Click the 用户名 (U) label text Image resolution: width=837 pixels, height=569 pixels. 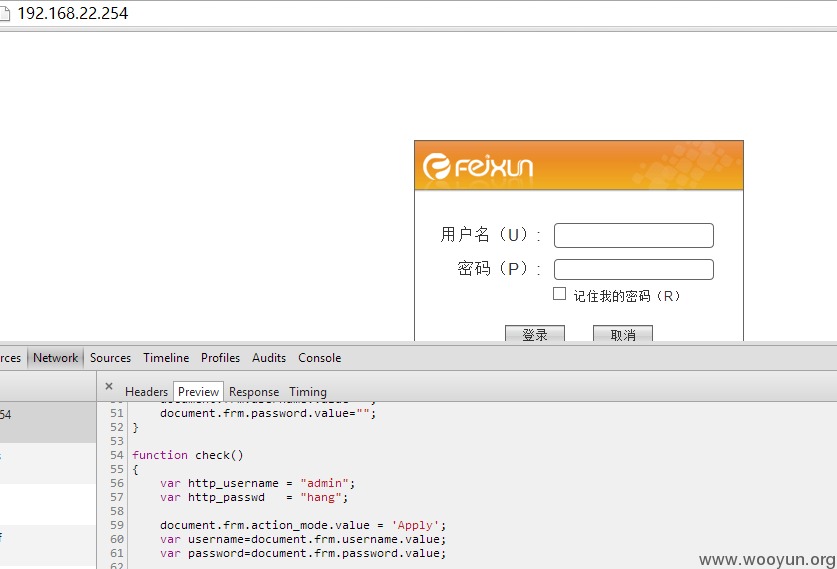(x=490, y=234)
